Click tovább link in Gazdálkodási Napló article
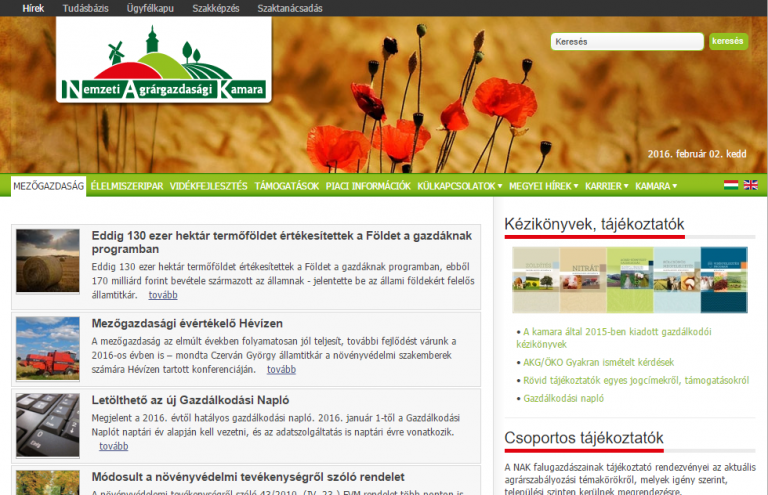The height and width of the screenshot is (495, 768). click(114, 446)
